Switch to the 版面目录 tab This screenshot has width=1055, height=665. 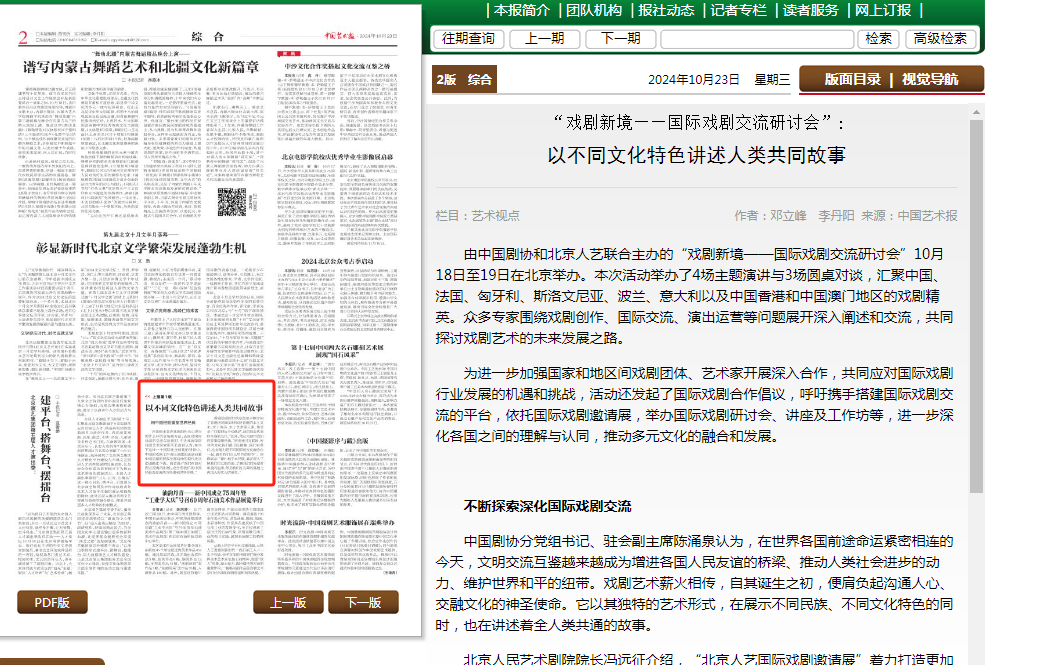(852, 79)
